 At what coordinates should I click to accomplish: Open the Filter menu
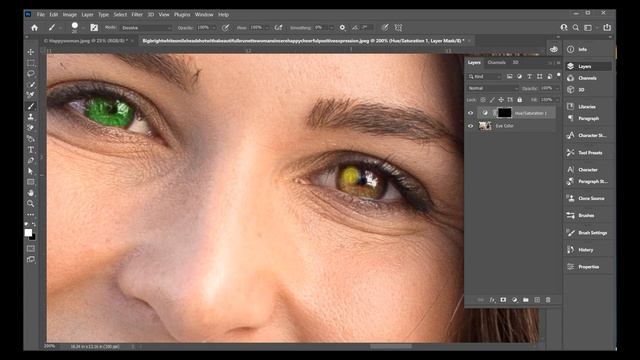click(x=137, y=14)
